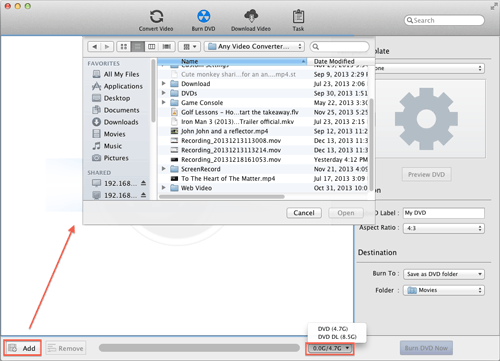
Task: Sort files by the Name column
Action: 232,61
